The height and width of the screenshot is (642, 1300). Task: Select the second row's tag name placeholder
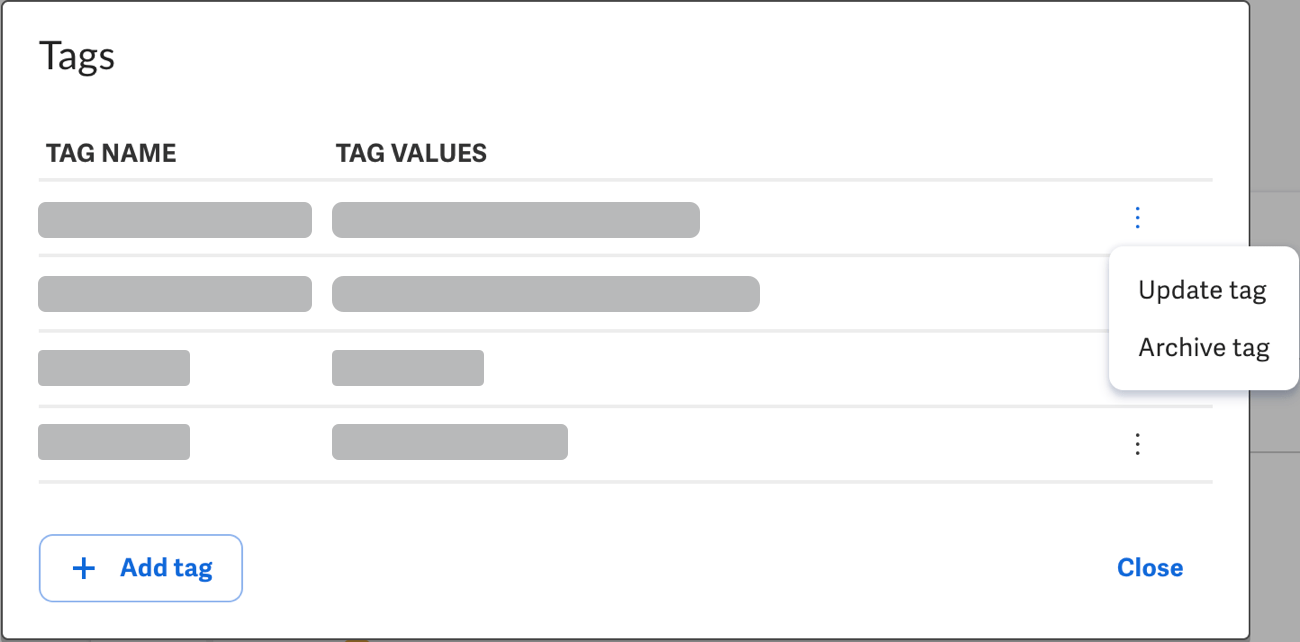tap(174, 293)
